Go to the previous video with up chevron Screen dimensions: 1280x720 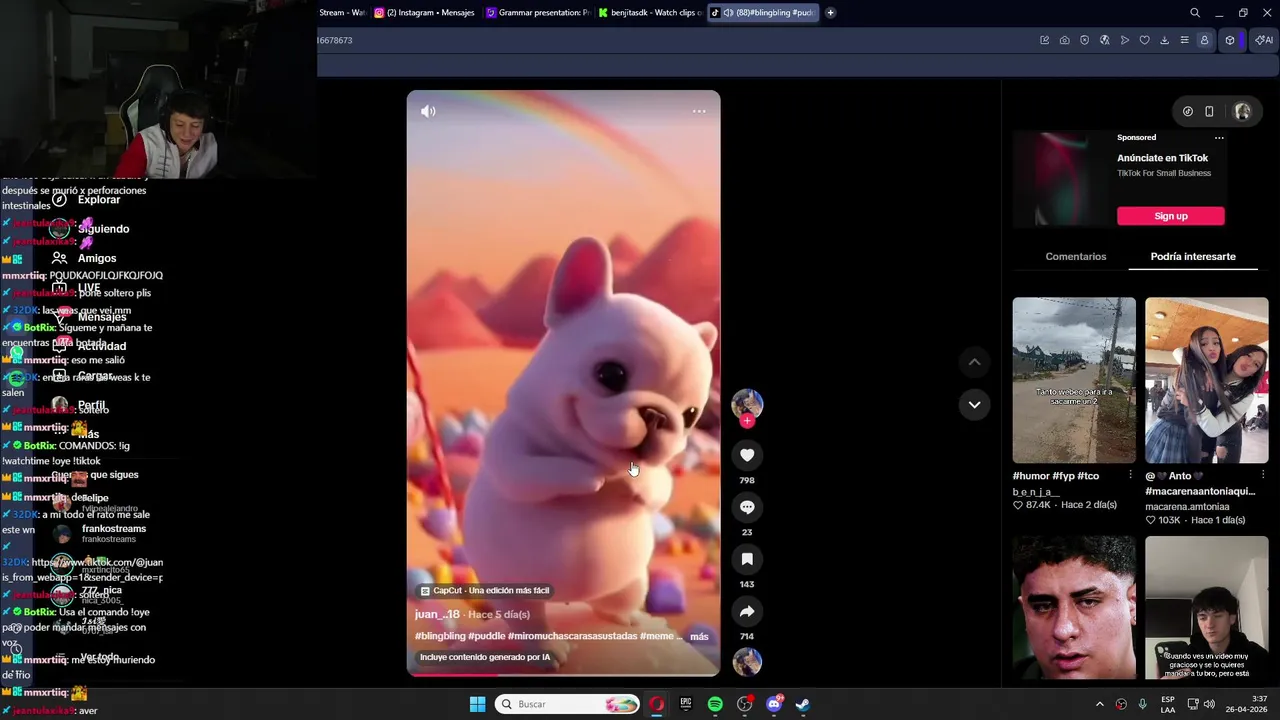click(x=974, y=362)
